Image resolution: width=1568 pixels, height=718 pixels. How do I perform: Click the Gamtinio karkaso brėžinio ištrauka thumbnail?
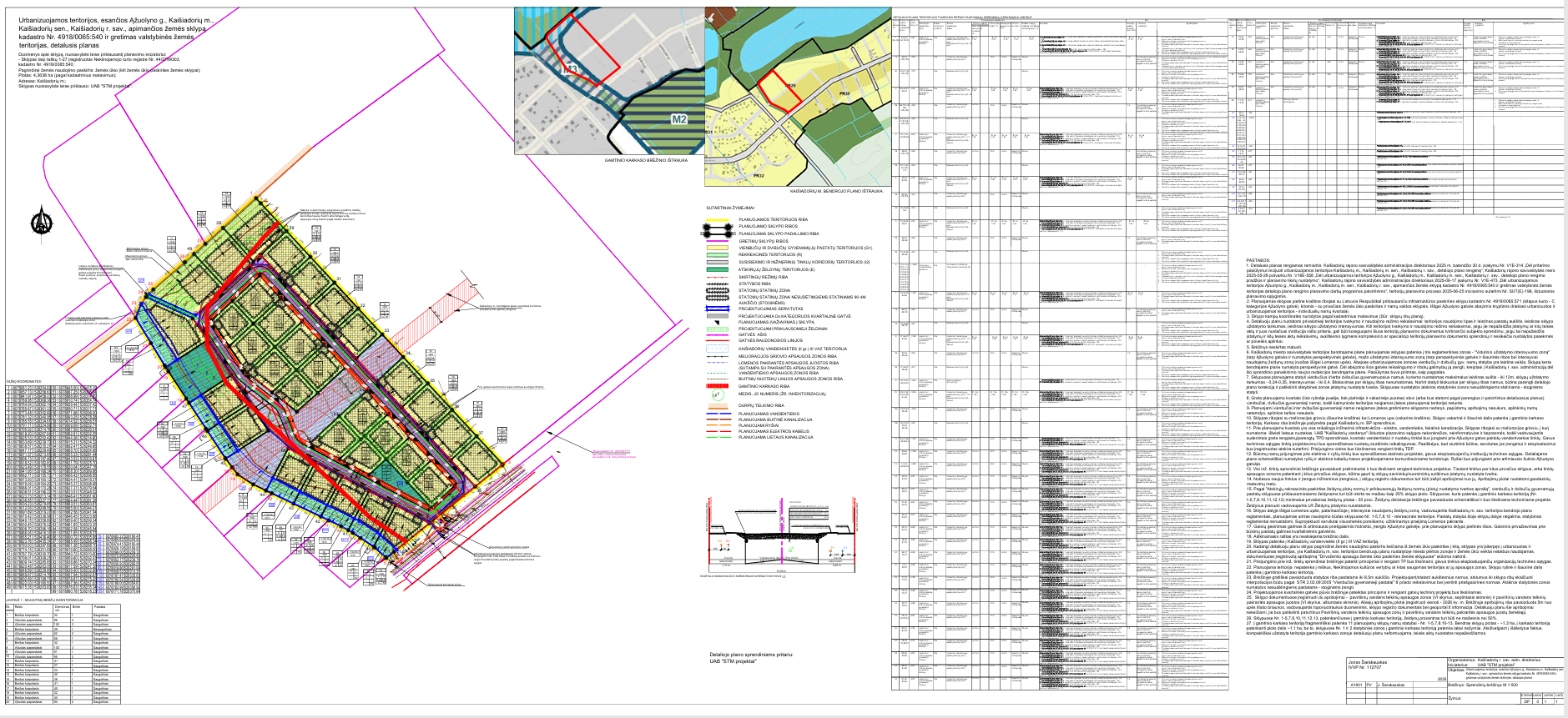(x=608, y=80)
